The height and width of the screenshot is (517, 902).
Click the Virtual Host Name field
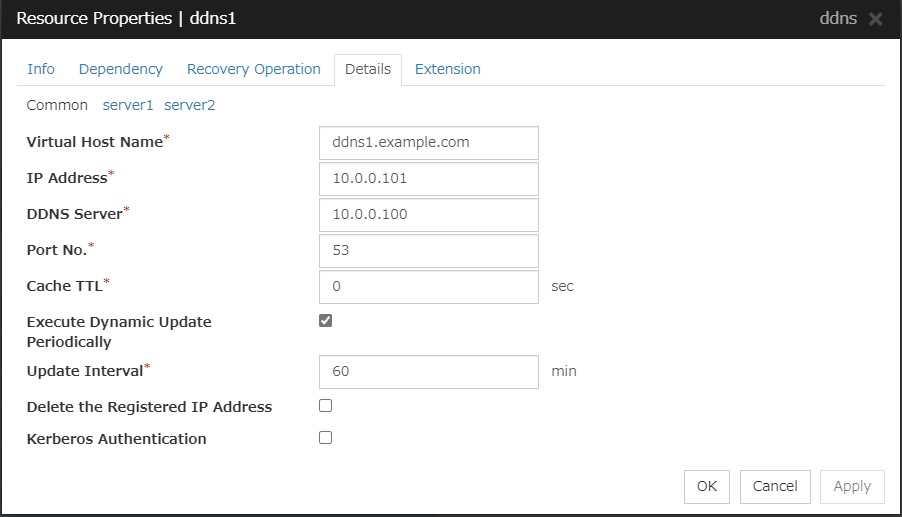coord(428,142)
